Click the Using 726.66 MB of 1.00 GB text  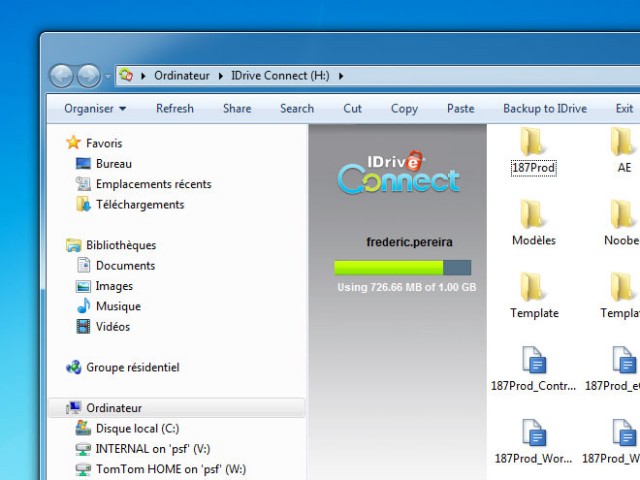[x=407, y=287]
